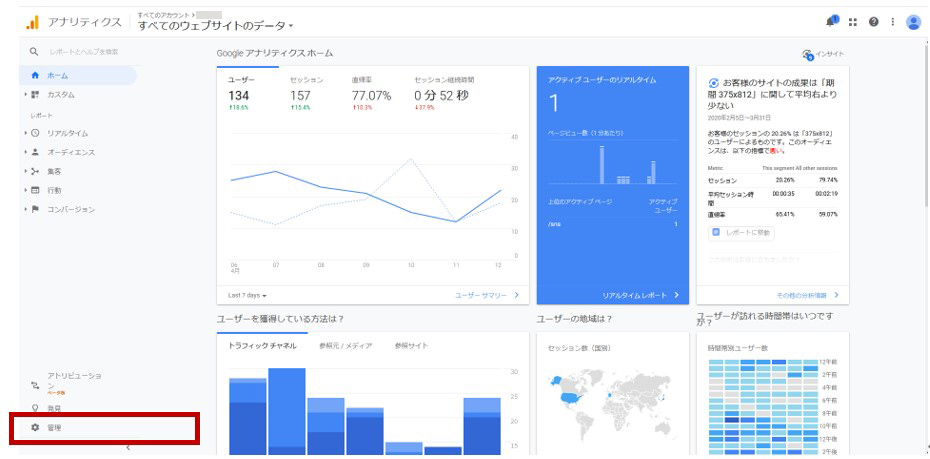The width and height of the screenshot is (930, 459).
Task: Select the 参照サイト tab
Action: click(x=411, y=345)
